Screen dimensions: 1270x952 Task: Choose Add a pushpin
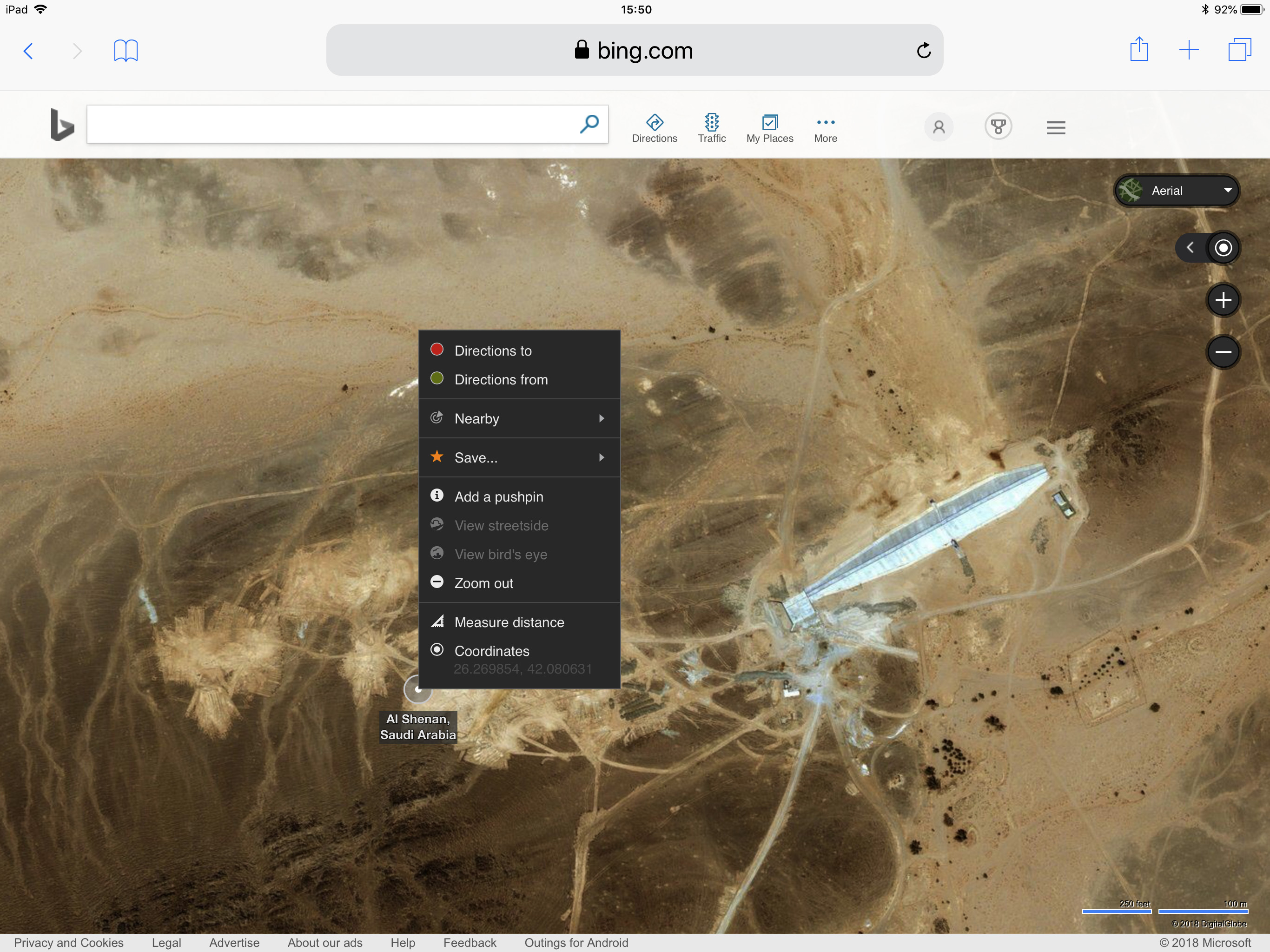coord(498,496)
